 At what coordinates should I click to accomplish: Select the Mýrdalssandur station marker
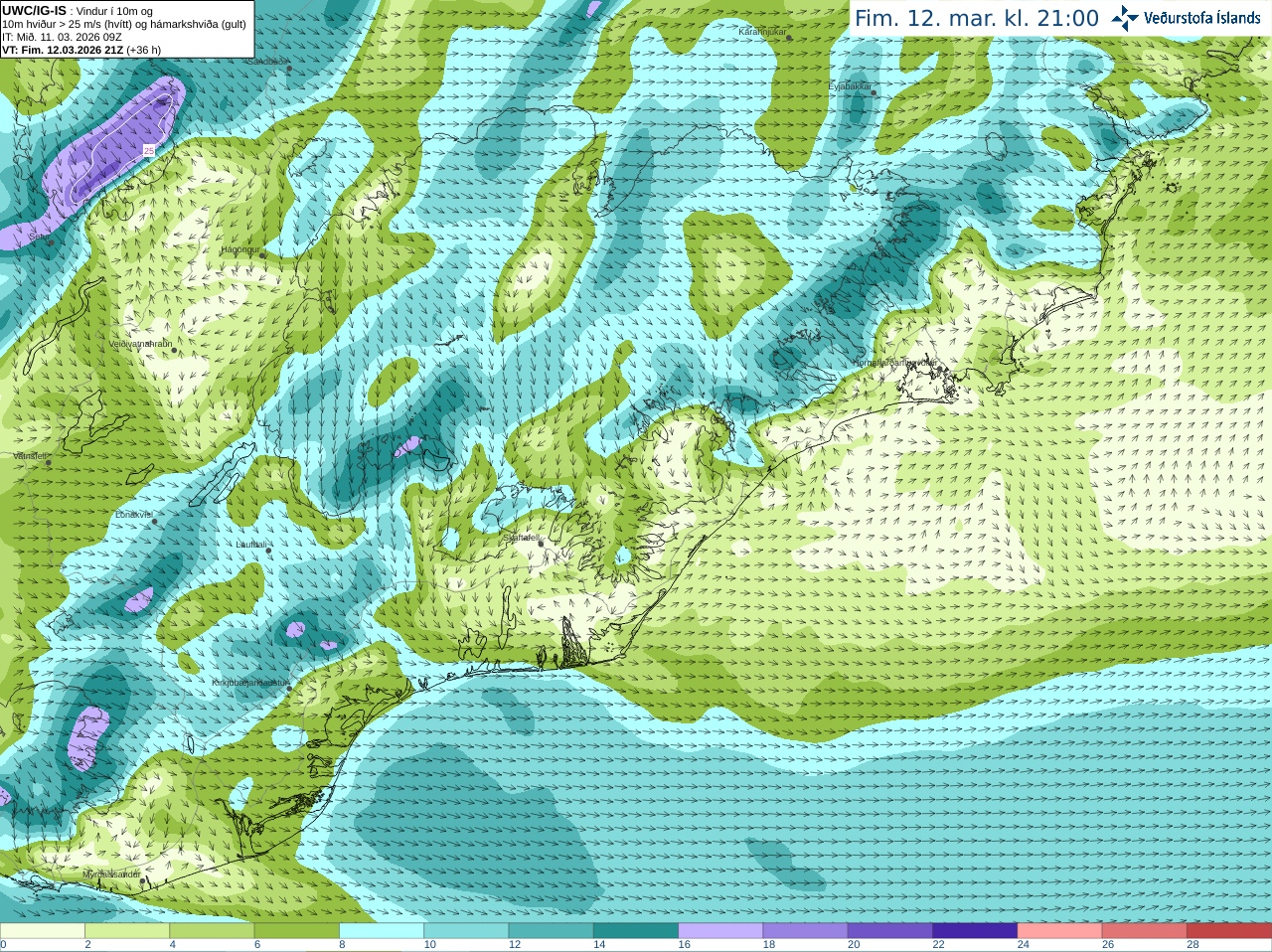[143, 880]
